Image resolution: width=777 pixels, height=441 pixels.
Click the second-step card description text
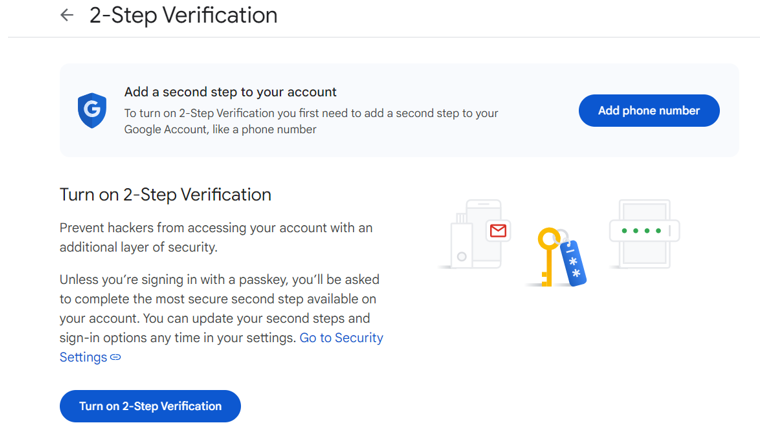(311, 121)
